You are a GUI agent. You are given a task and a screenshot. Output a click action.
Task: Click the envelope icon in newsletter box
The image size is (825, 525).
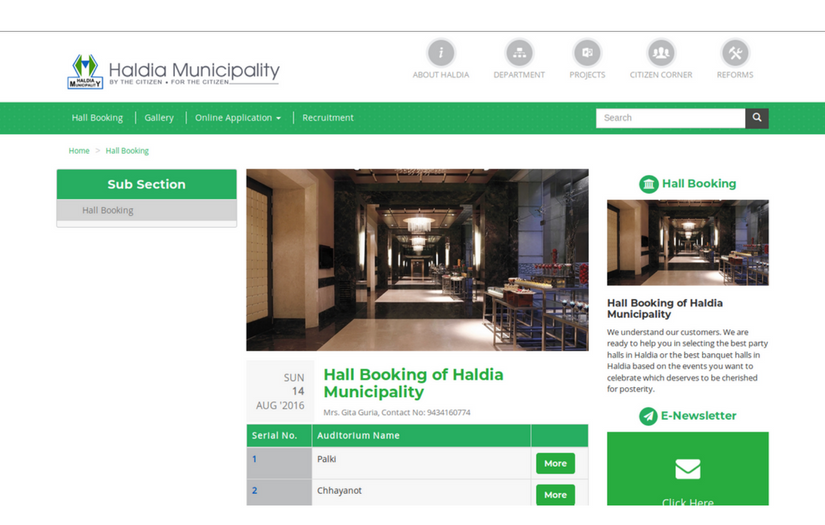688,469
